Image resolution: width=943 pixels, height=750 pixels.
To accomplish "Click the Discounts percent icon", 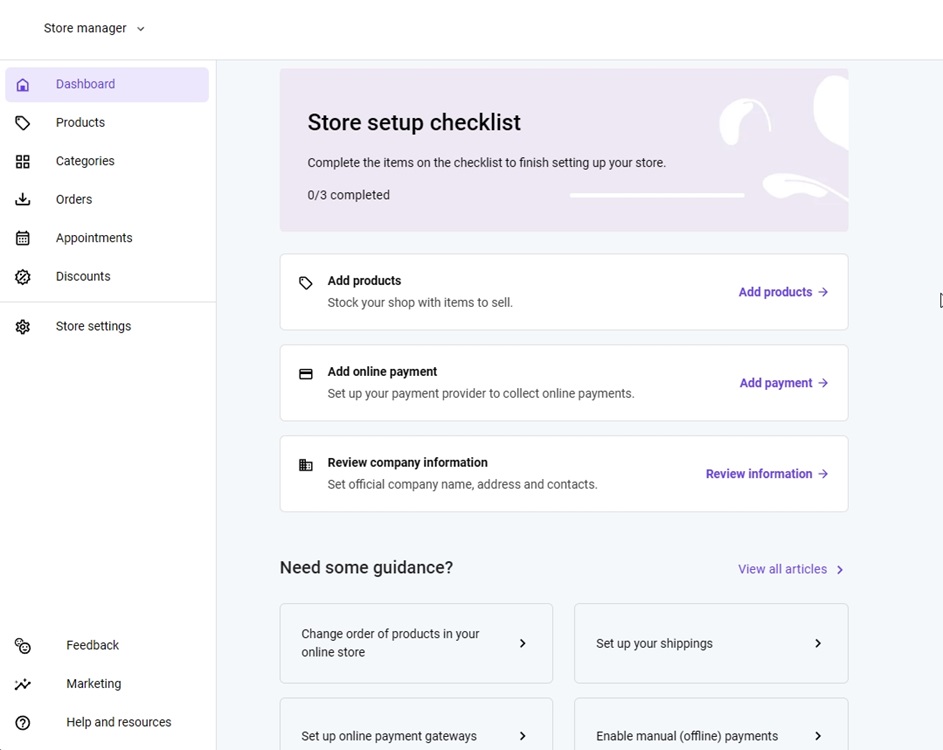I will [x=22, y=276].
